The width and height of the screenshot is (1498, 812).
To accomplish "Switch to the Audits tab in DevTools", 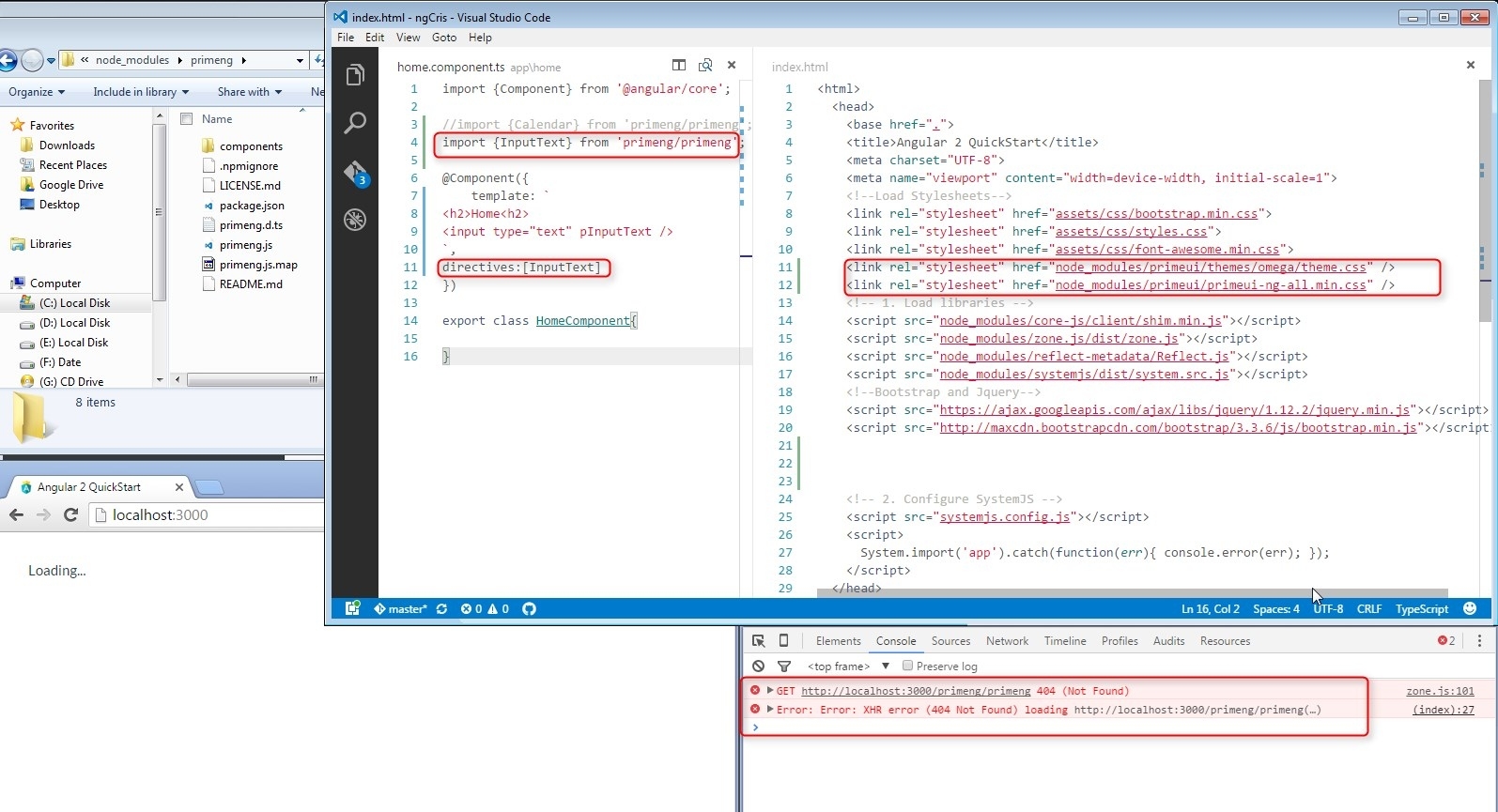I will pos(1168,640).
